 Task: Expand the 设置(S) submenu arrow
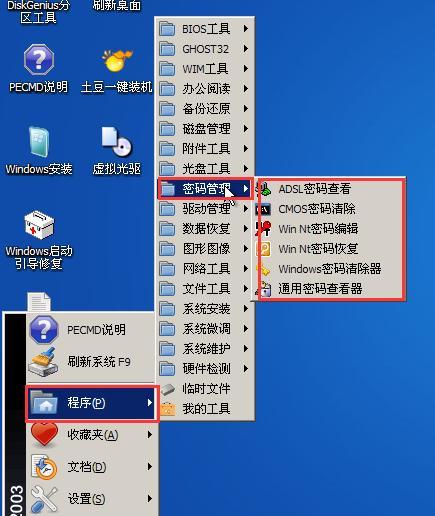150,498
